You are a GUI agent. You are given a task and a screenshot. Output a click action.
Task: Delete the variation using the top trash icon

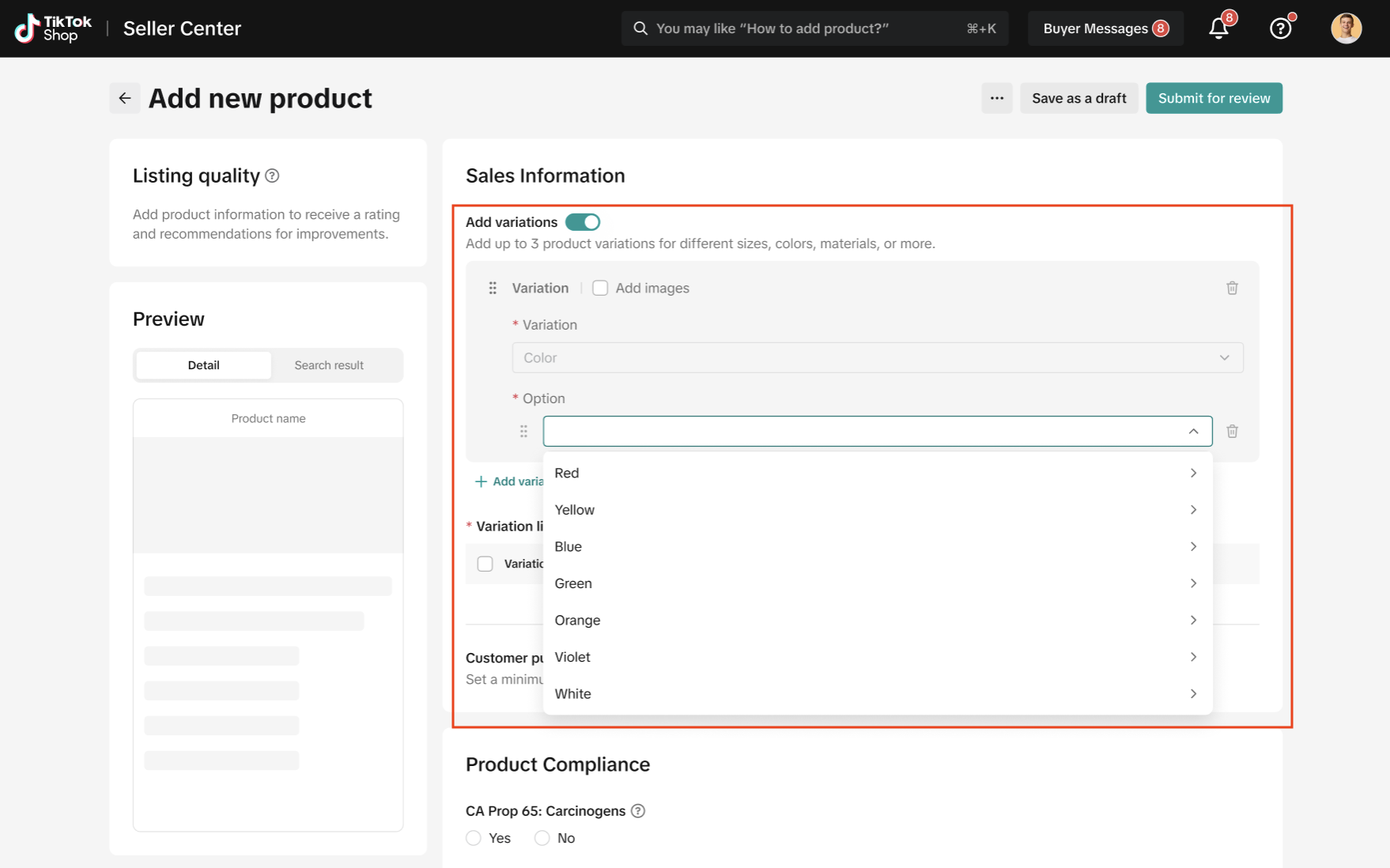(1232, 289)
